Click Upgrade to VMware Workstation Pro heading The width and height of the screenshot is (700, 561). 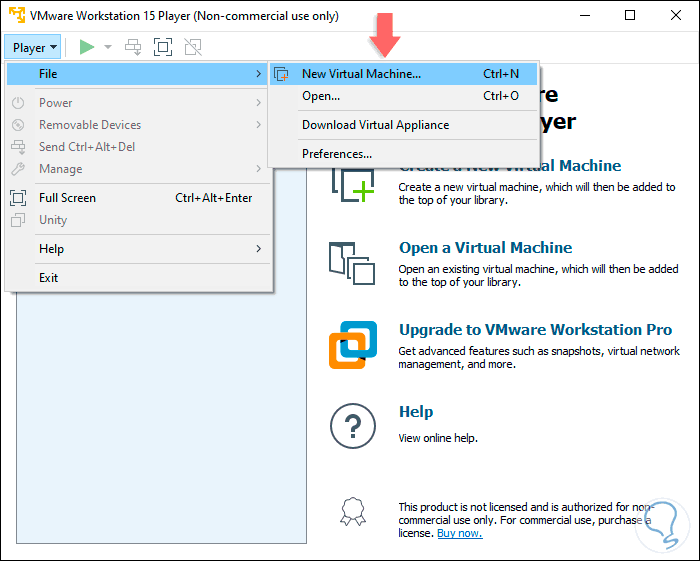[535, 330]
